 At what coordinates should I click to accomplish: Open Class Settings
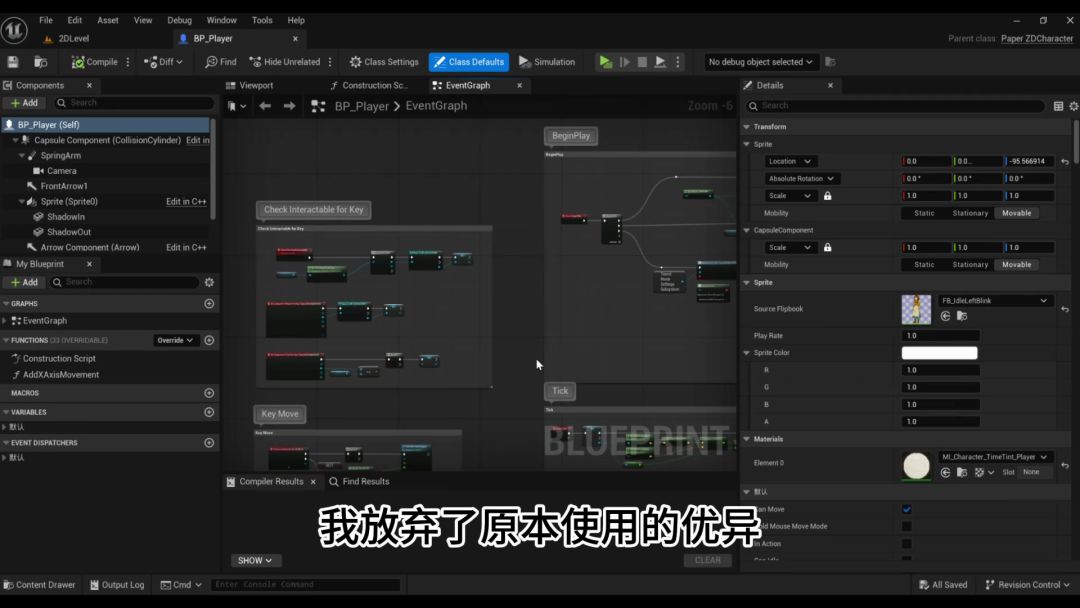coord(384,62)
